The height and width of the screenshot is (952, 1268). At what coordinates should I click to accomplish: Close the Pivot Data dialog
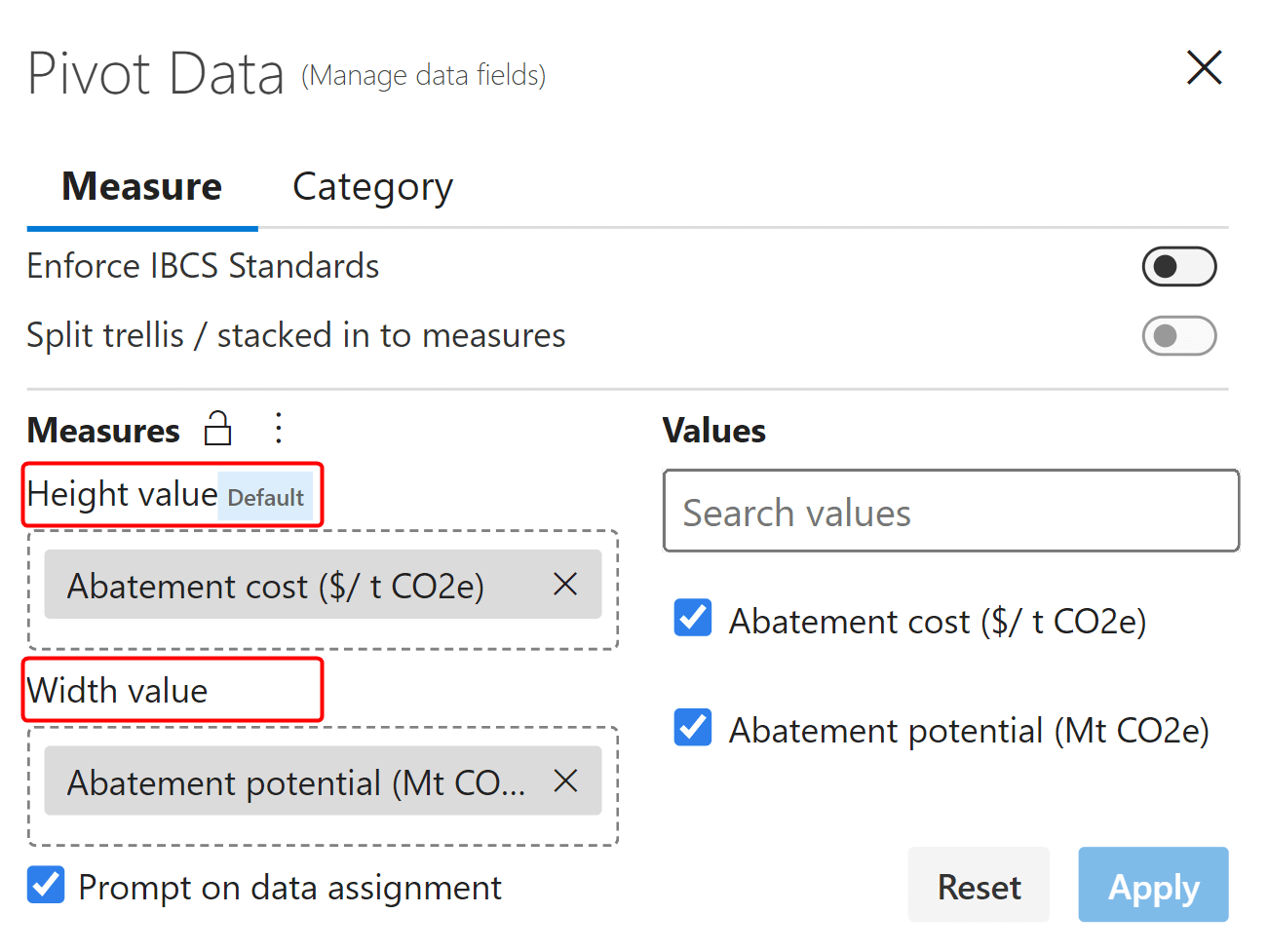pos(1205,67)
